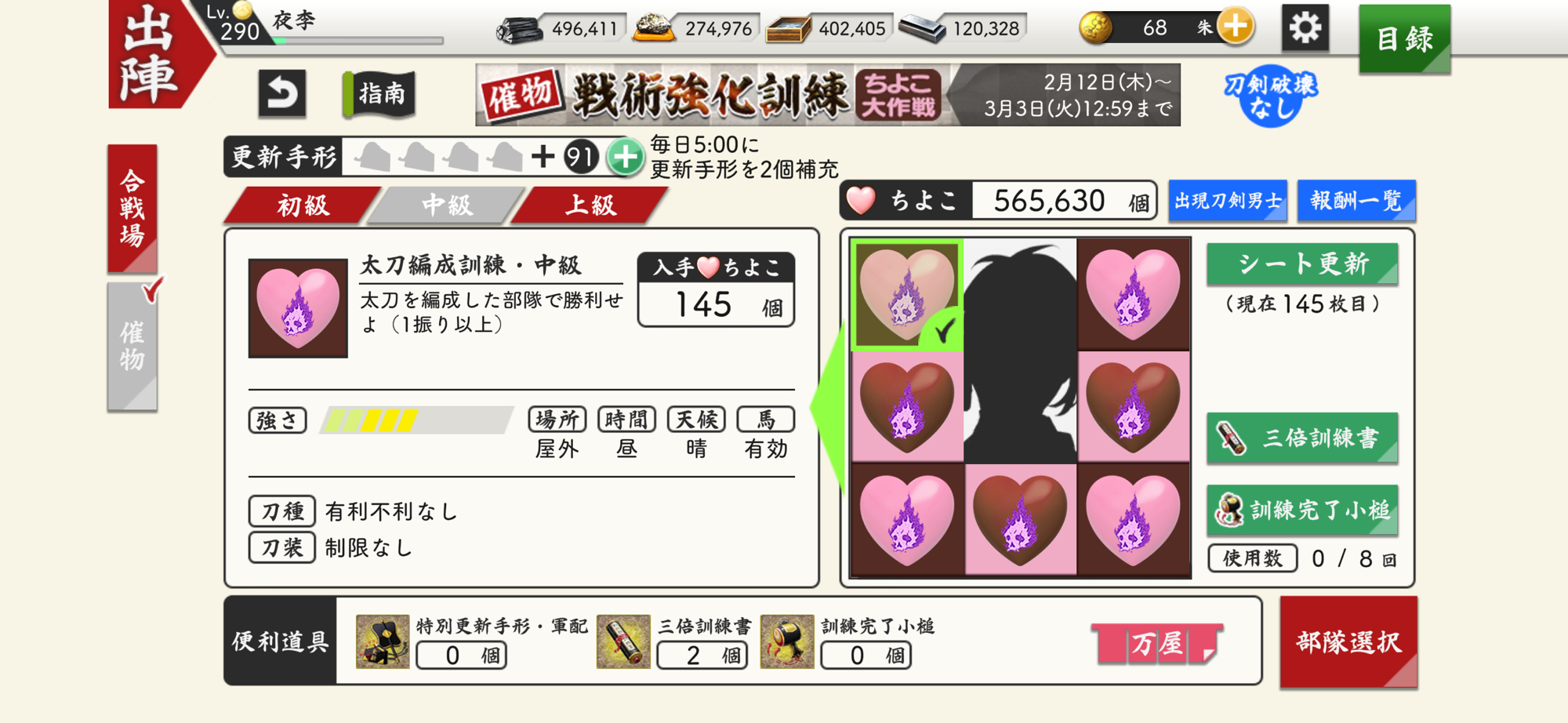Tap the gold plus to add koban
The image size is (1568, 723).
[1236, 27]
